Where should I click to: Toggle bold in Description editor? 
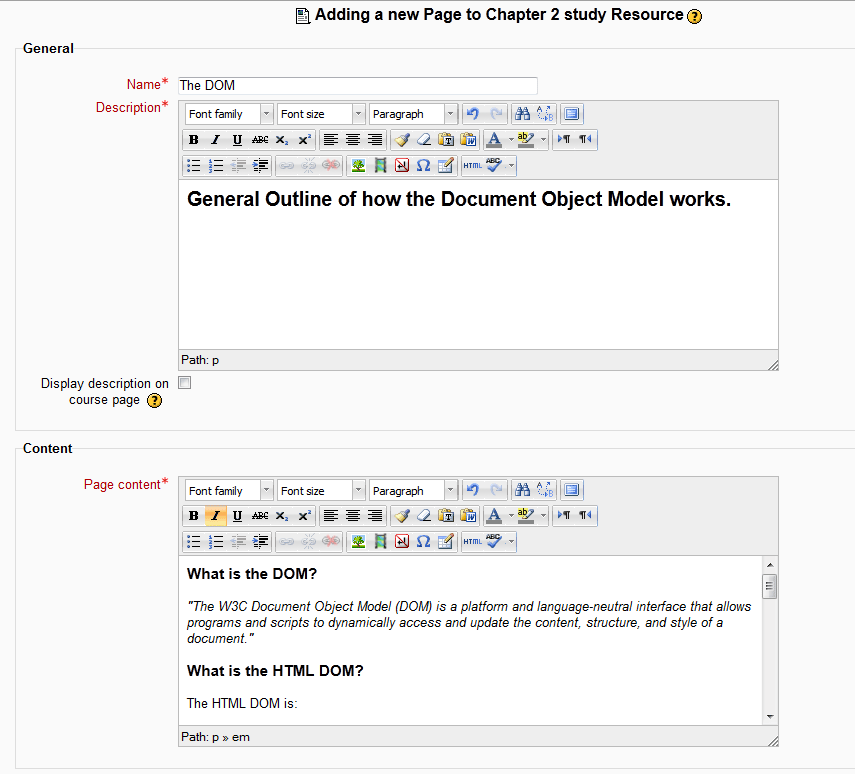click(x=194, y=140)
